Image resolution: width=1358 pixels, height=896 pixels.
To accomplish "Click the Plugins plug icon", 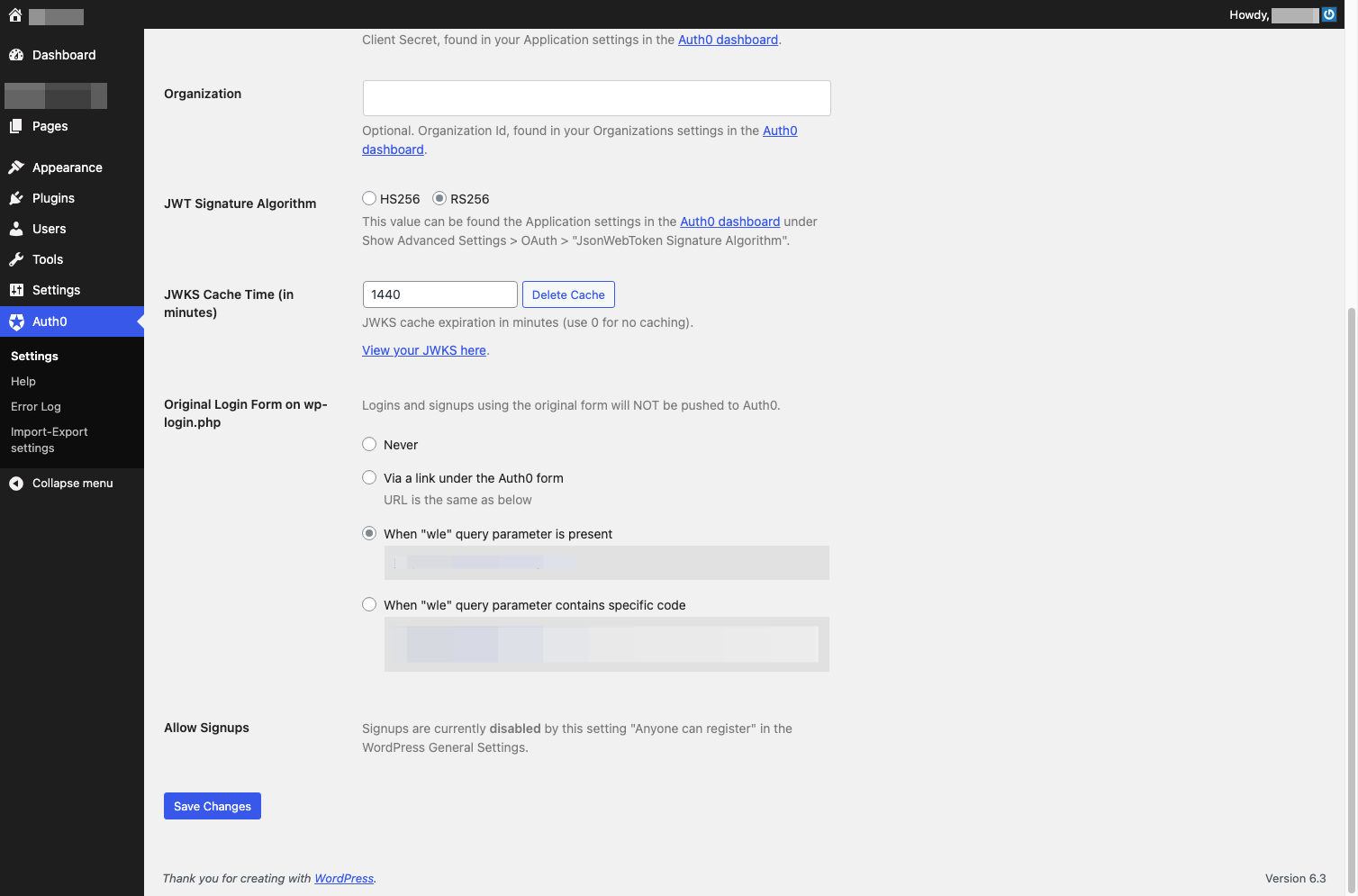I will pos(16,198).
